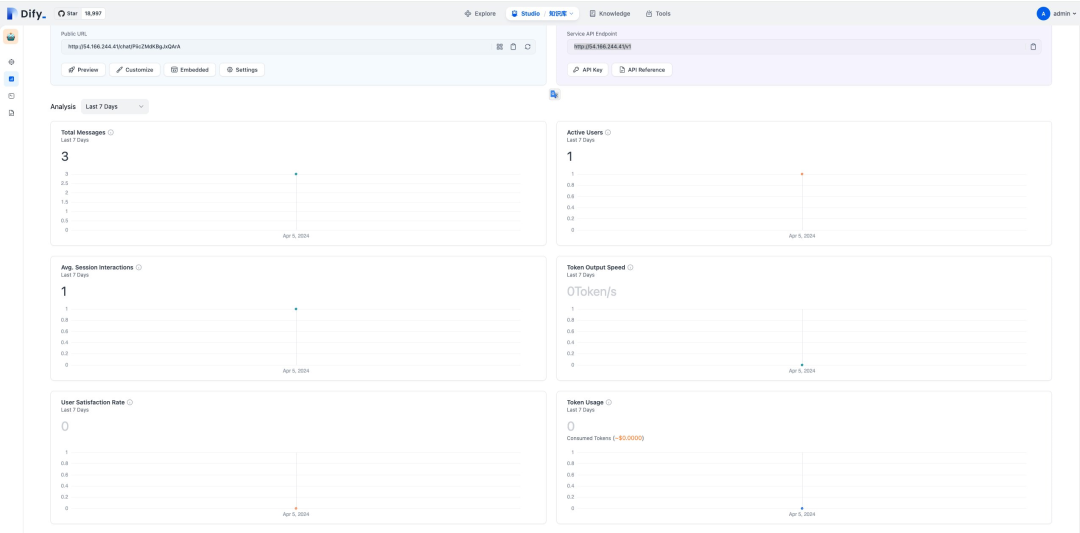The height and width of the screenshot is (533, 1080).
Task: Click the Customize button
Action: pos(135,70)
